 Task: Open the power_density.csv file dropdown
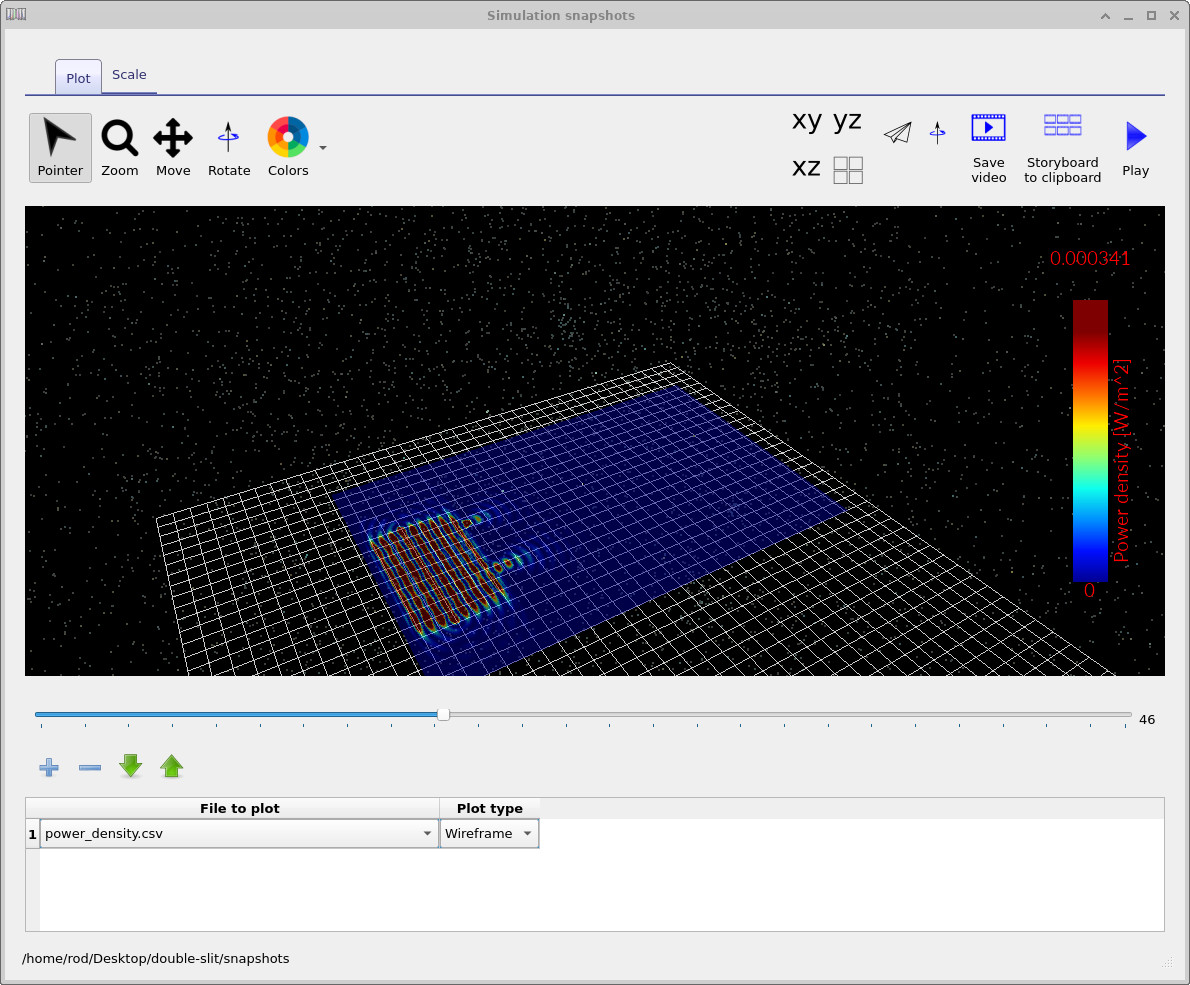428,832
